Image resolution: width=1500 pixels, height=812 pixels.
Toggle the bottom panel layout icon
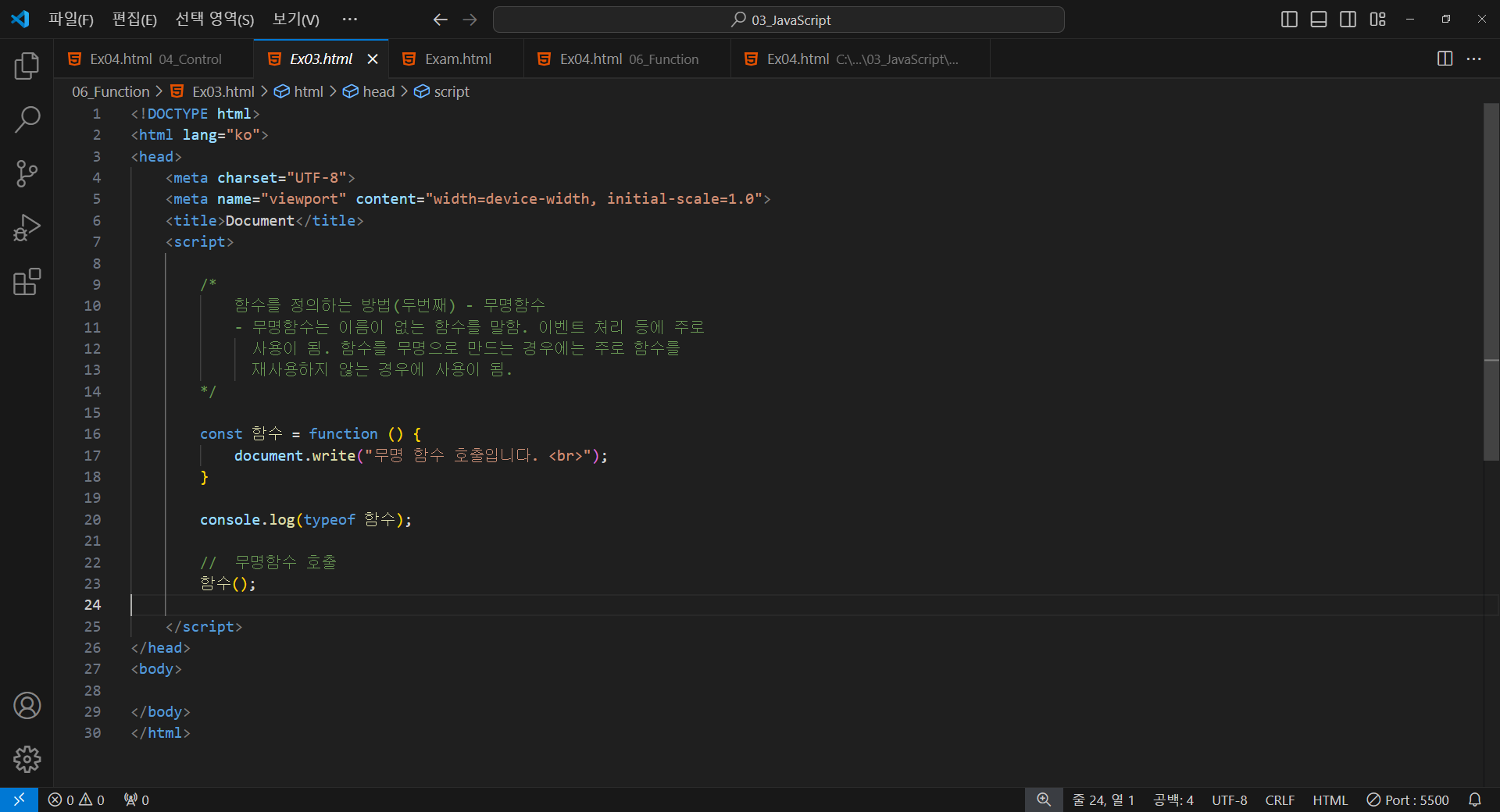[x=1319, y=20]
